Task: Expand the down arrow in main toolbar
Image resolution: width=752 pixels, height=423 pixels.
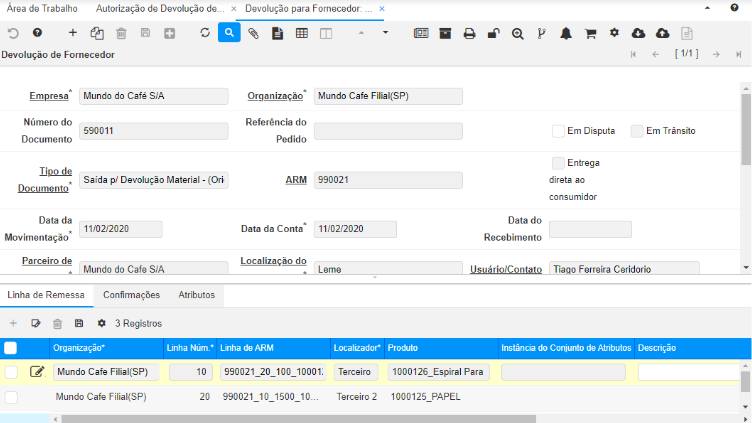Action: click(x=386, y=33)
